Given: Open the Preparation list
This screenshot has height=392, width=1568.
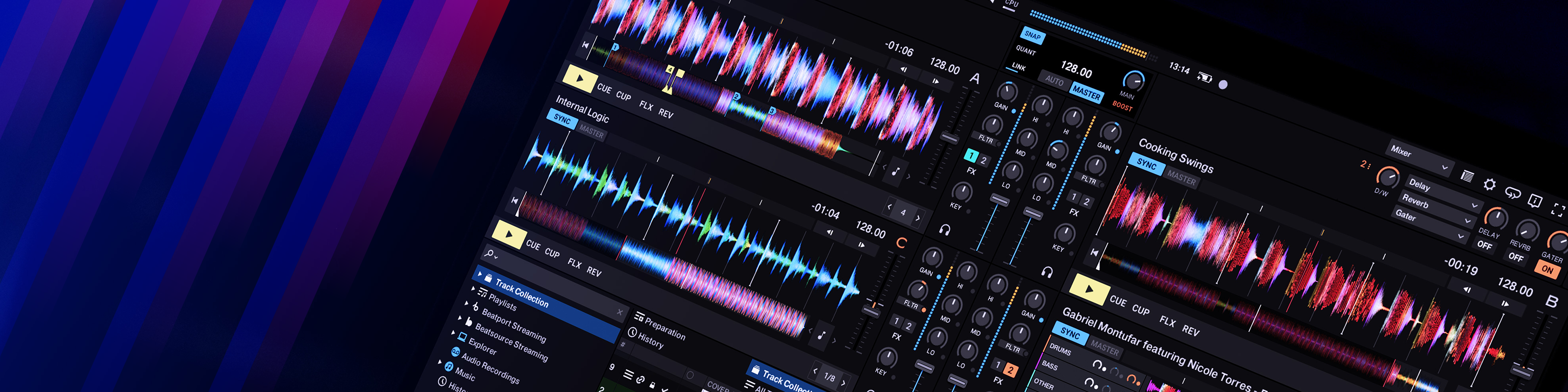Looking at the screenshot, I should [x=660, y=327].
